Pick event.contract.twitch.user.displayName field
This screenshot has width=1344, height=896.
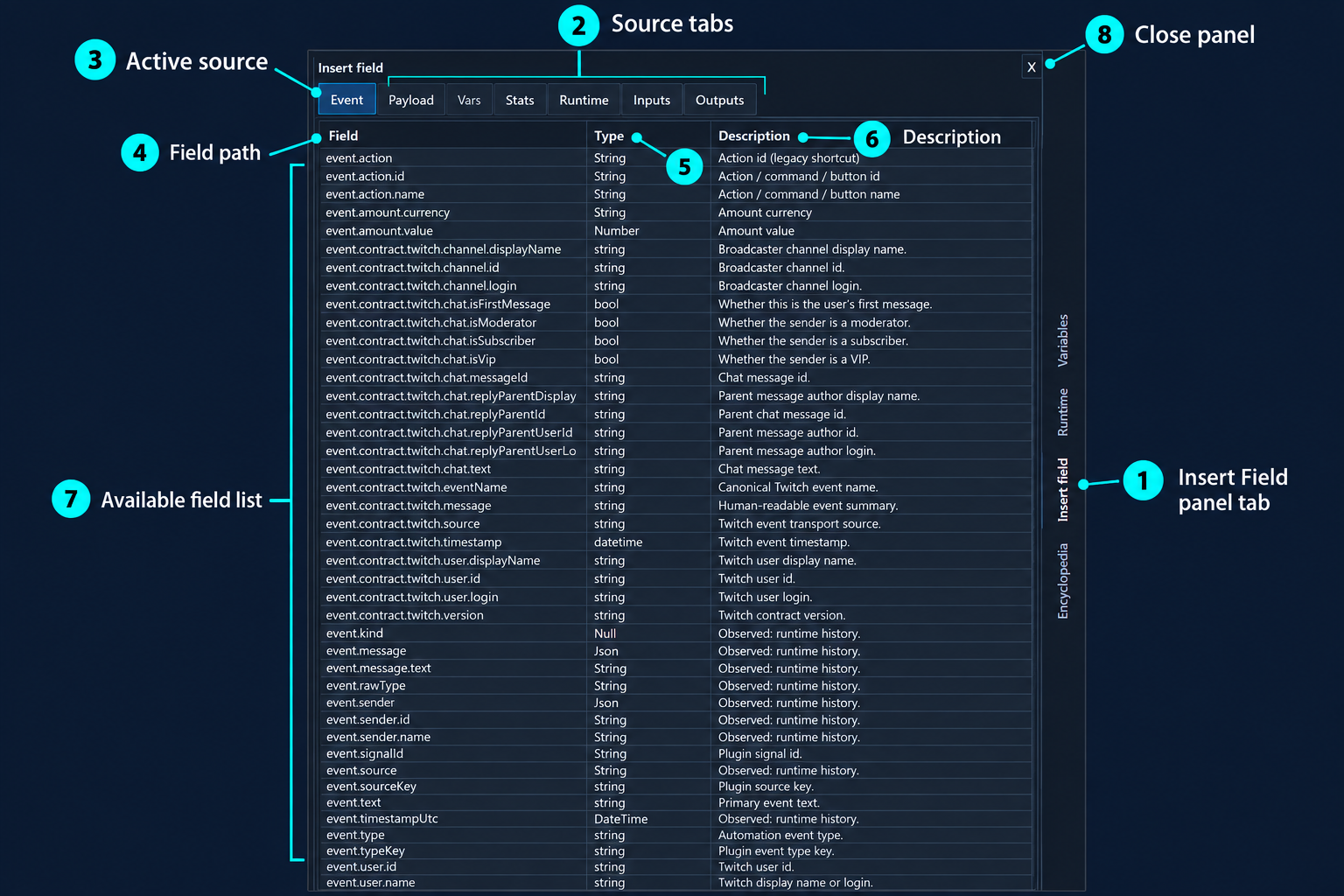pos(675,561)
